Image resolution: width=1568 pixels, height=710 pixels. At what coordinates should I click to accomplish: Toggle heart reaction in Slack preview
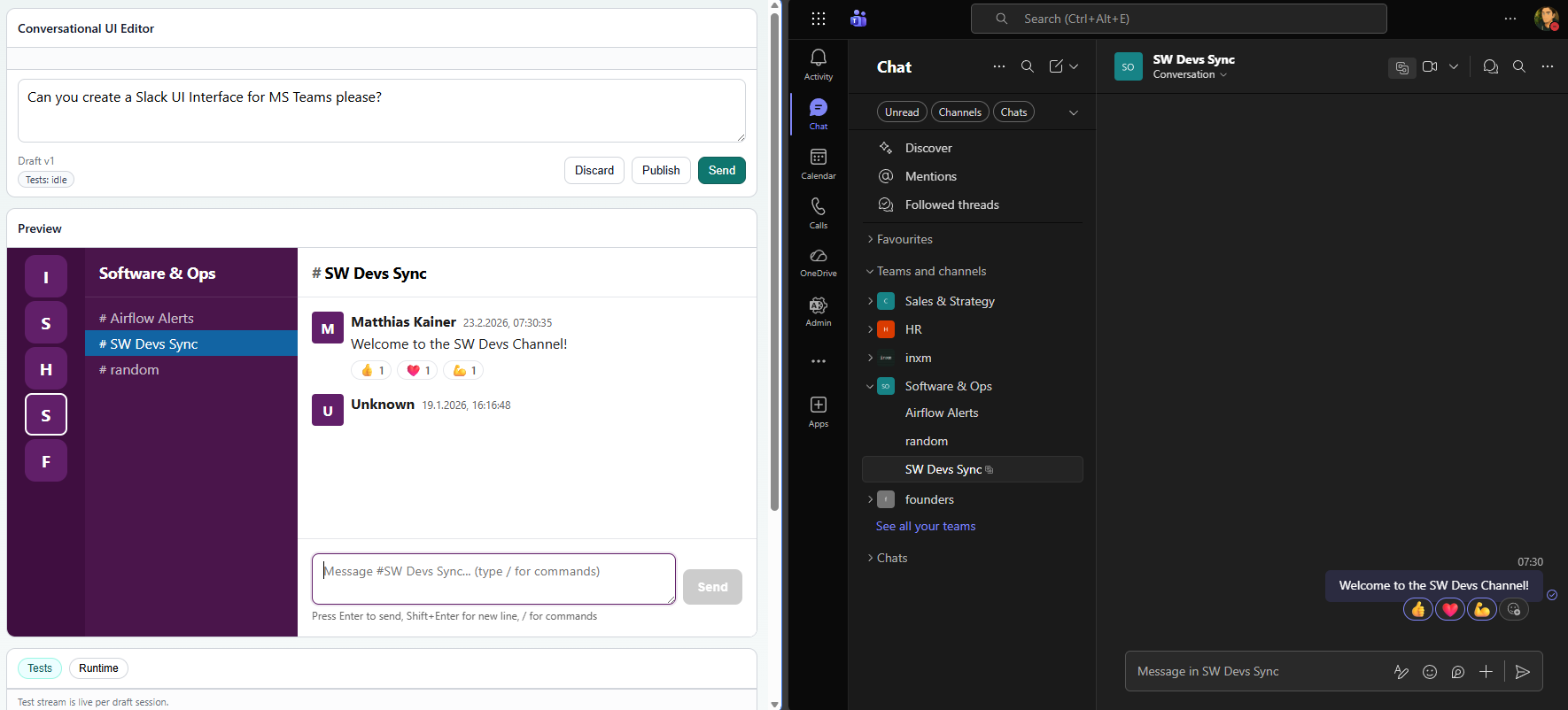pyautogui.click(x=417, y=370)
